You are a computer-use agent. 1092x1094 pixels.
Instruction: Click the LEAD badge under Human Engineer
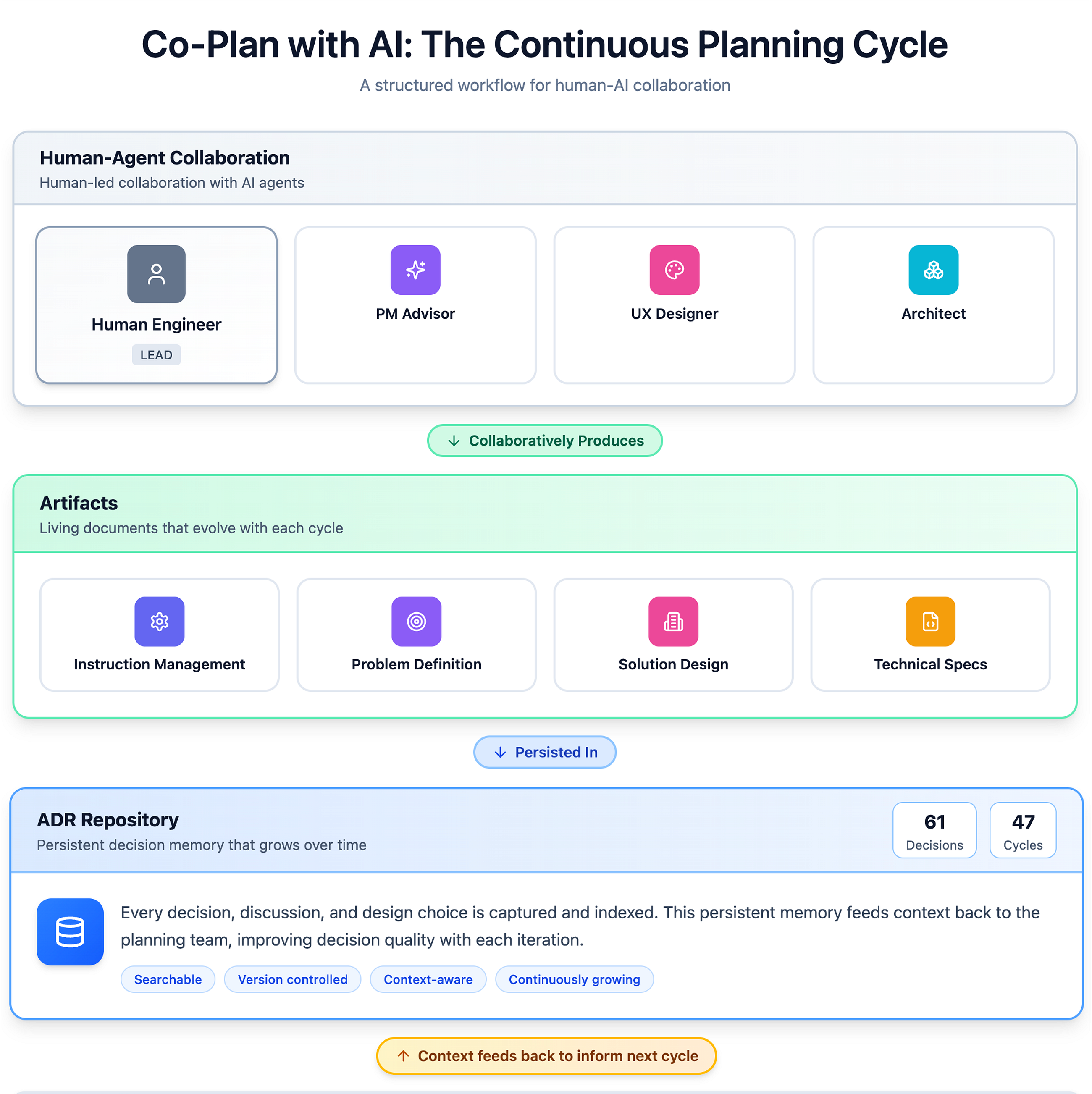(x=156, y=355)
